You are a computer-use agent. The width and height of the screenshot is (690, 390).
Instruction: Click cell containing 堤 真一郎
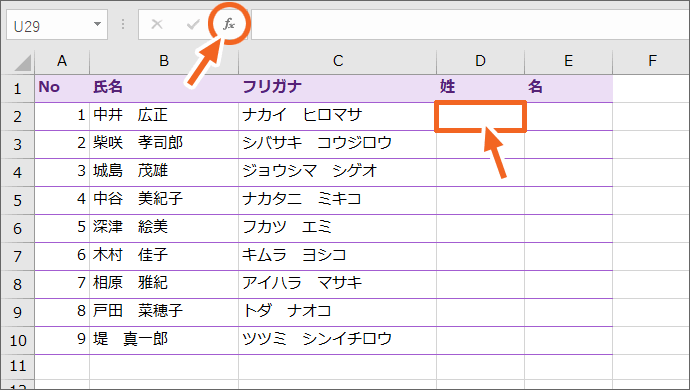click(x=164, y=340)
